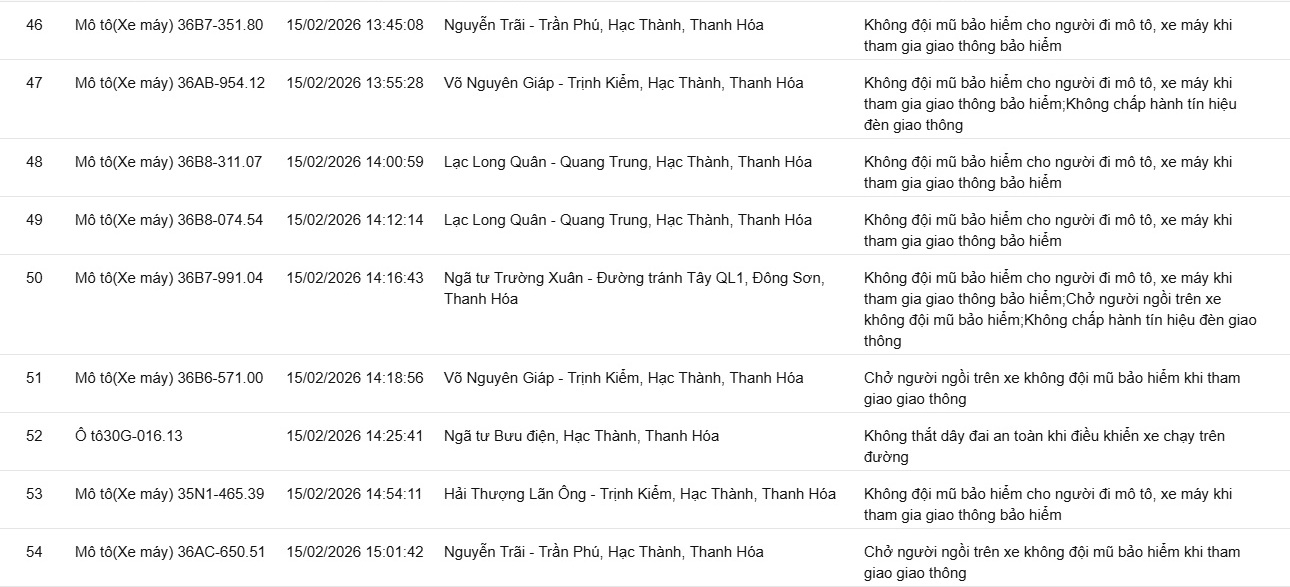Click the seat belt violation description

(1044, 446)
